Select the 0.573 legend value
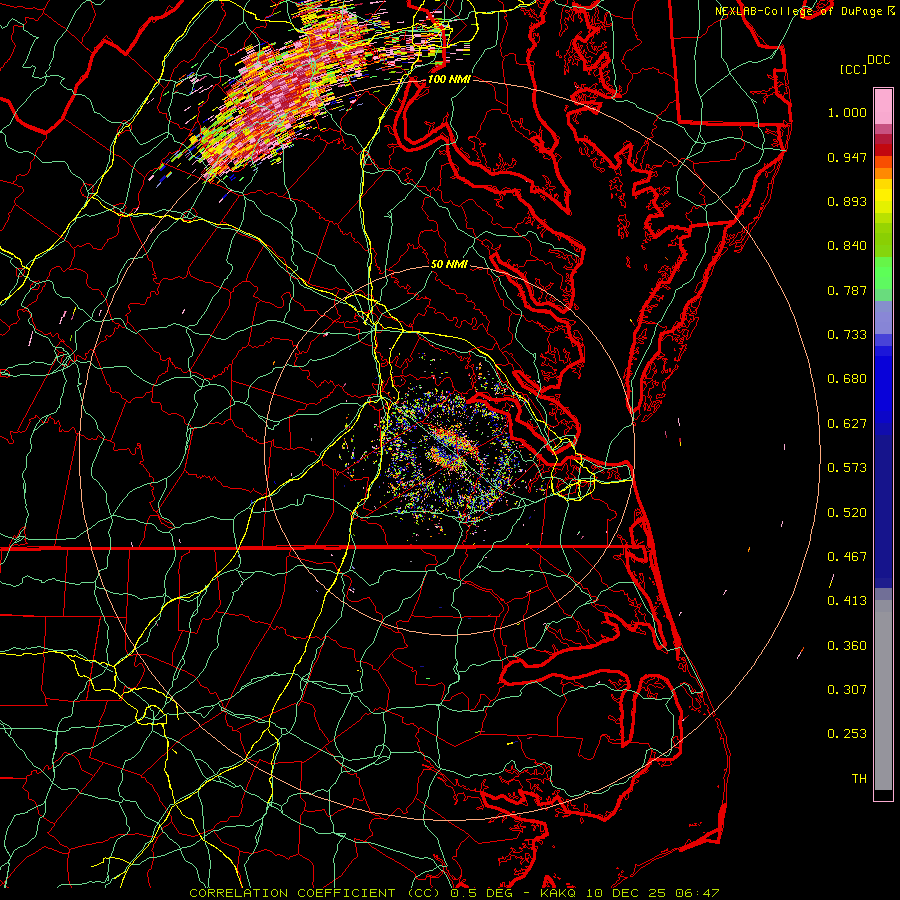 point(847,468)
